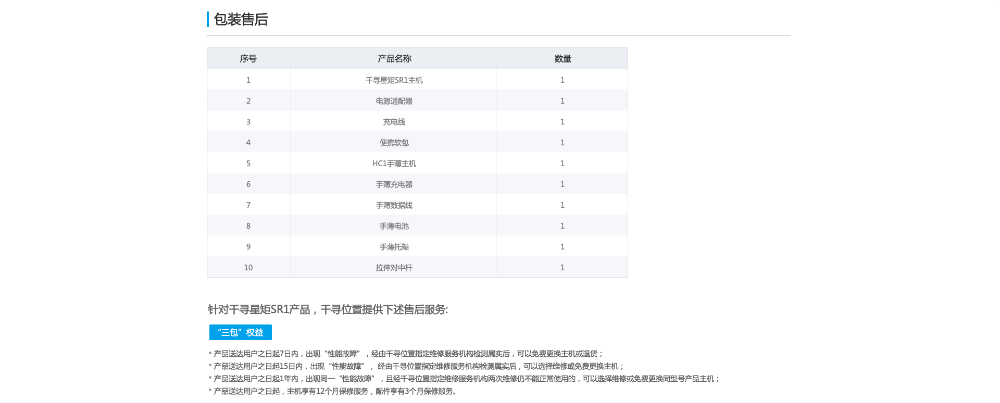1000x403 pixels.
Task: Select the 手簿电池 table row
Action: 394,226
